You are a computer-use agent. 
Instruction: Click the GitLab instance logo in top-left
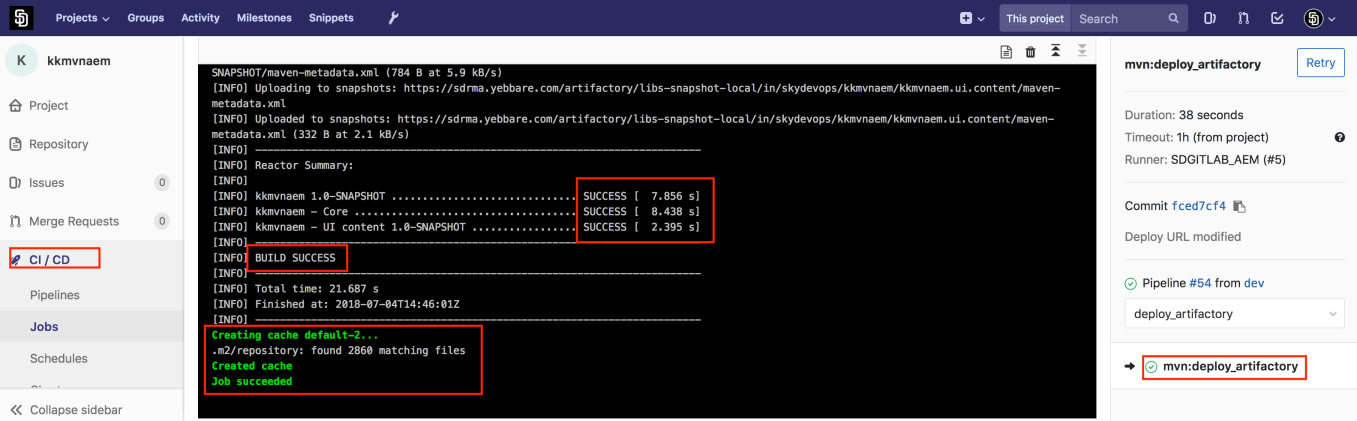(x=20, y=18)
